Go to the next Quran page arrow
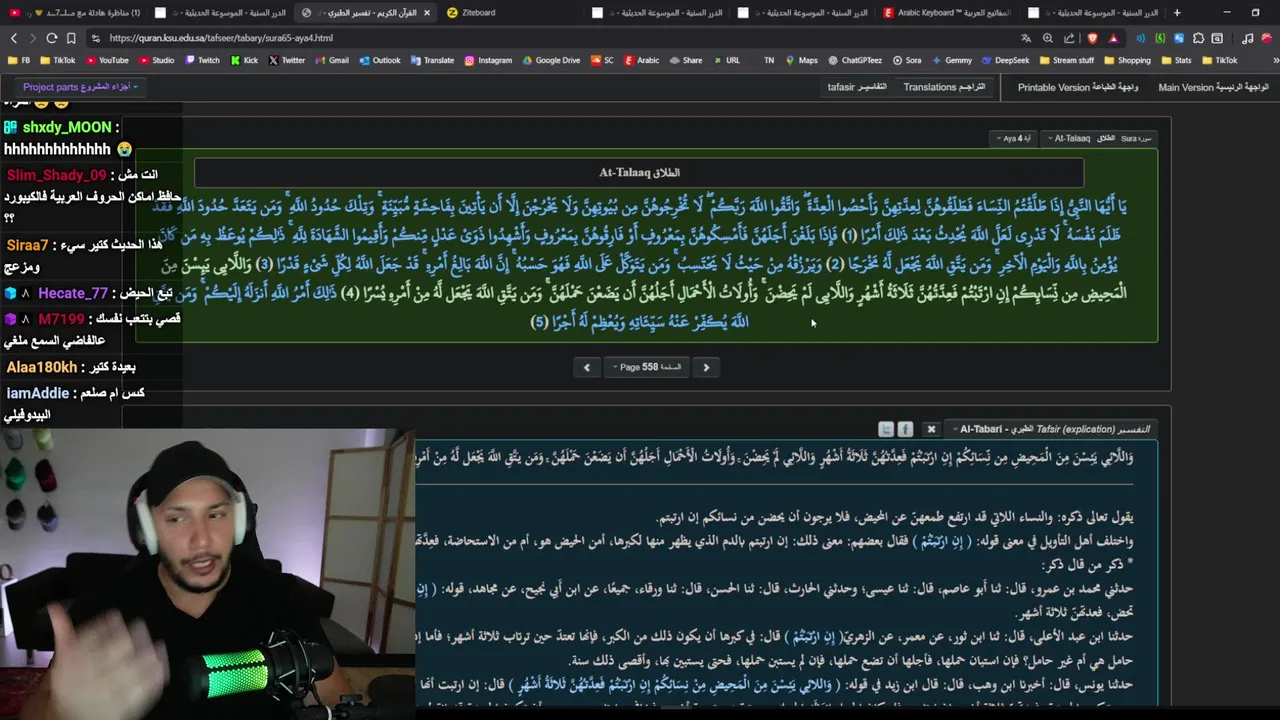The height and width of the screenshot is (720, 1280). [x=706, y=367]
